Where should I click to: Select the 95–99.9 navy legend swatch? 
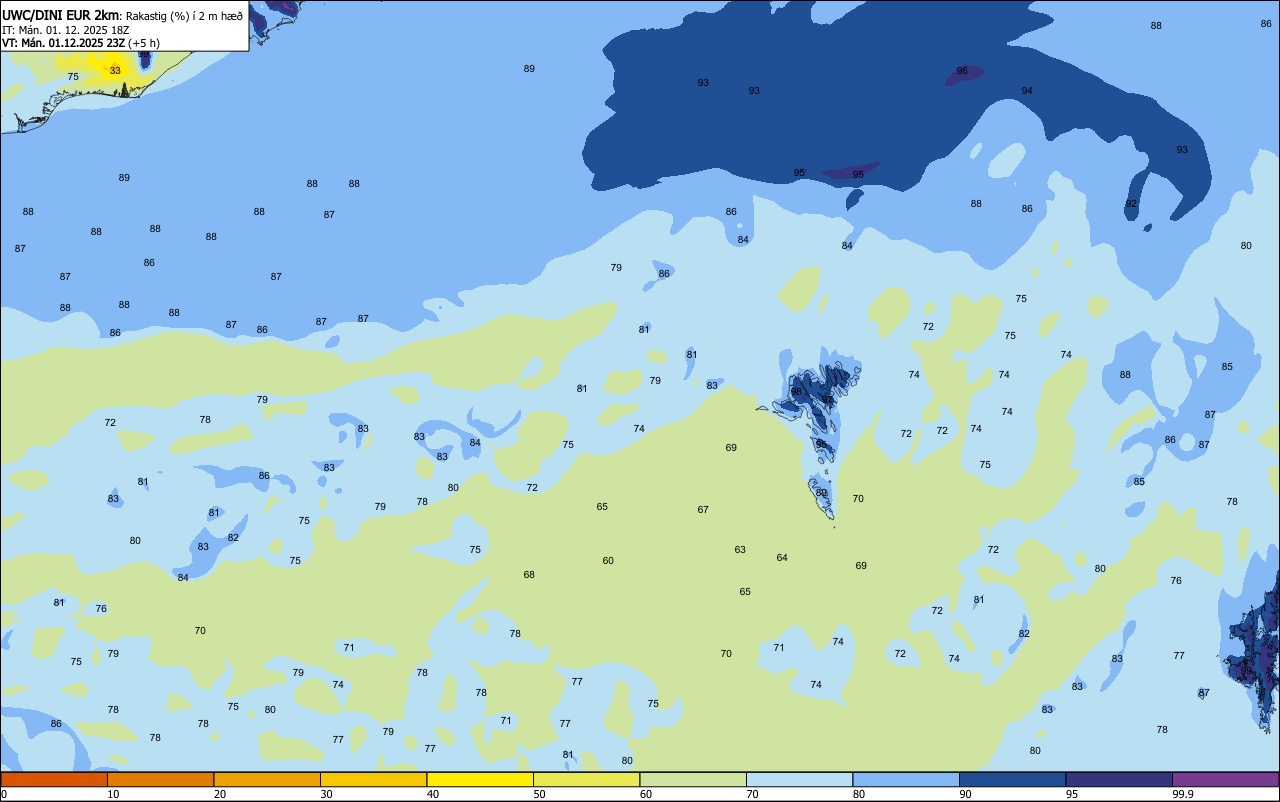click(1119, 779)
